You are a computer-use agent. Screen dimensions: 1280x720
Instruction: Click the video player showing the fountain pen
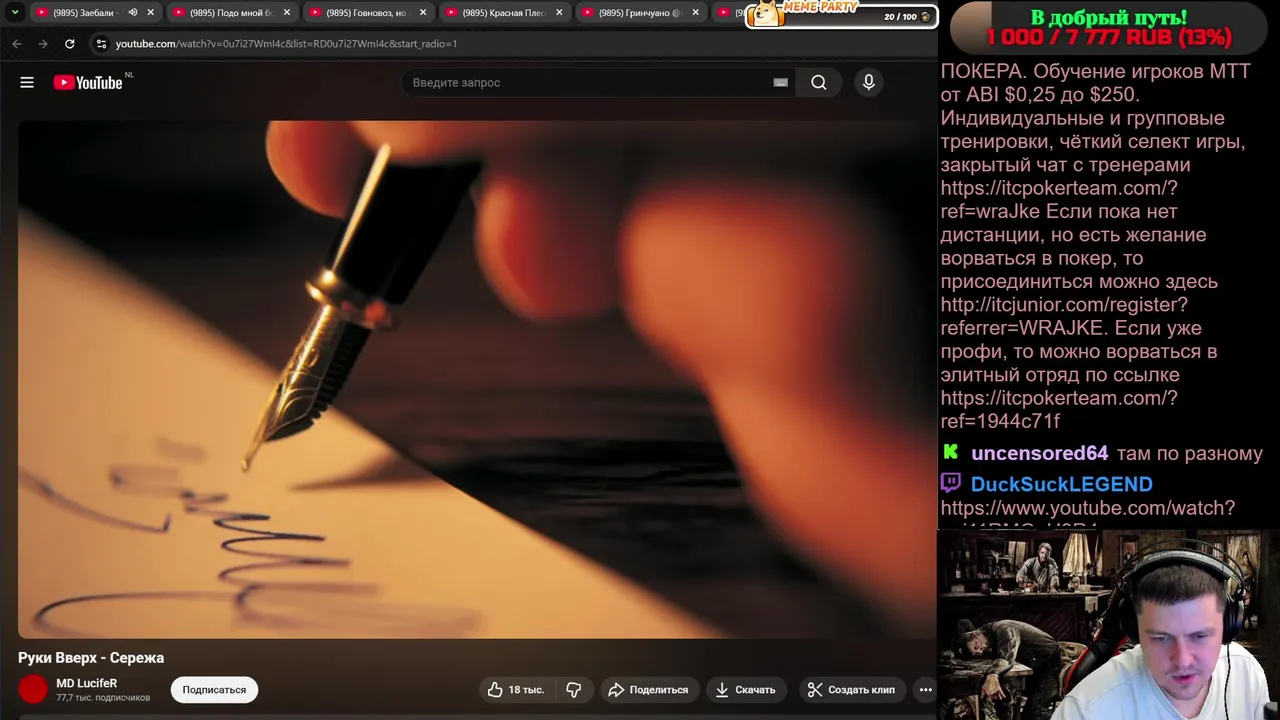476,379
